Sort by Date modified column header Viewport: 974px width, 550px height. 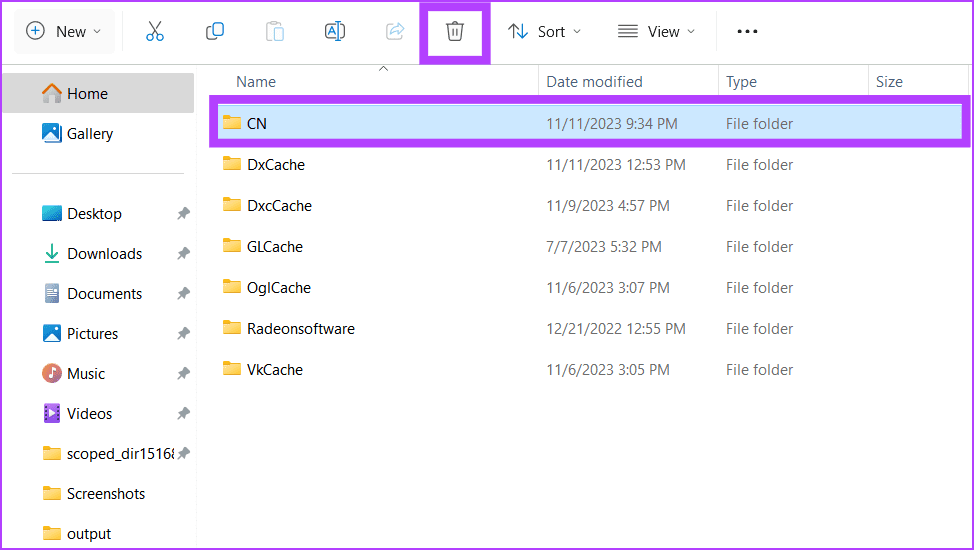pyautogui.click(x=594, y=82)
